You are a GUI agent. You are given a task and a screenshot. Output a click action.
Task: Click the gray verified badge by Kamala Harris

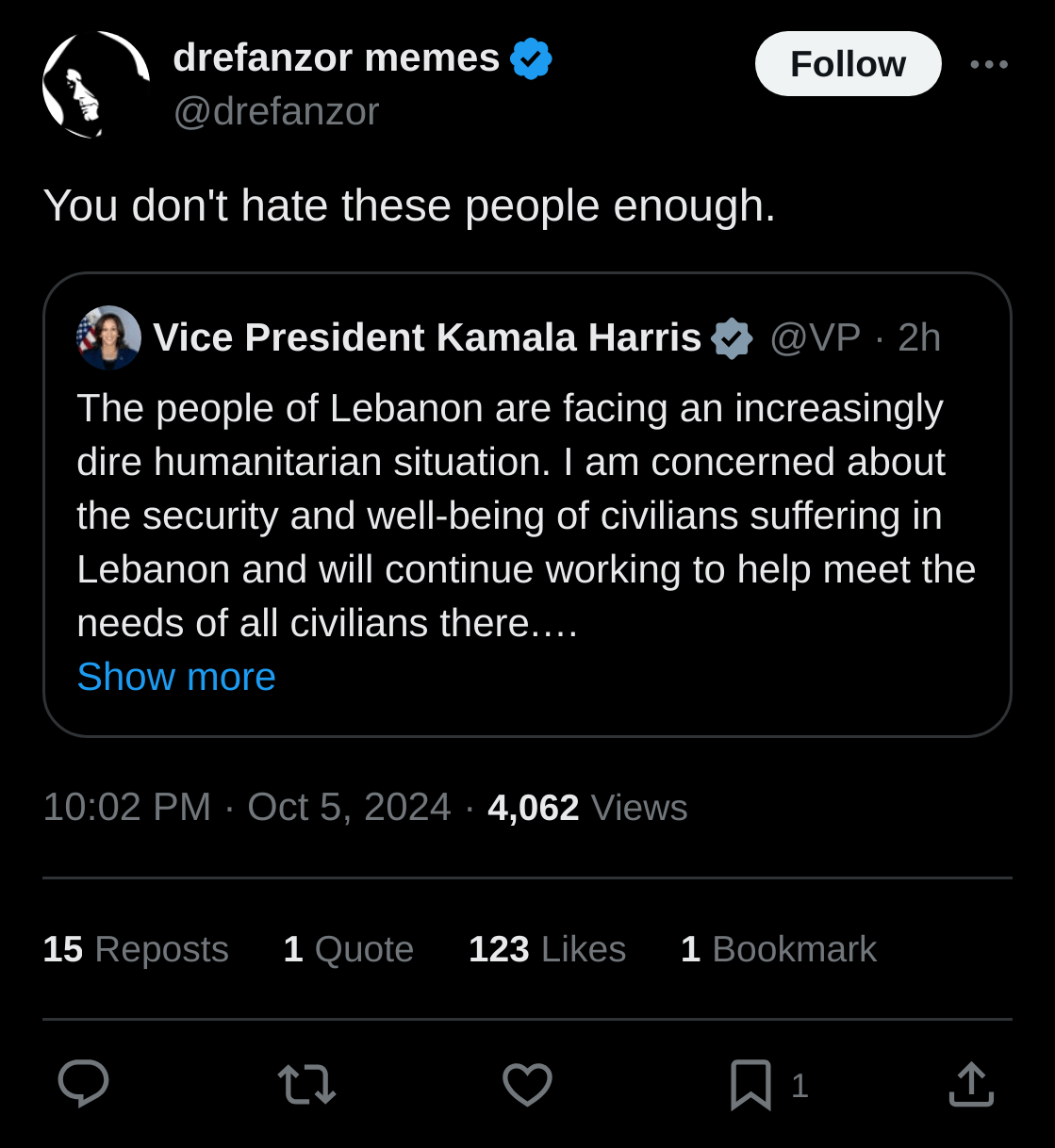point(732,338)
